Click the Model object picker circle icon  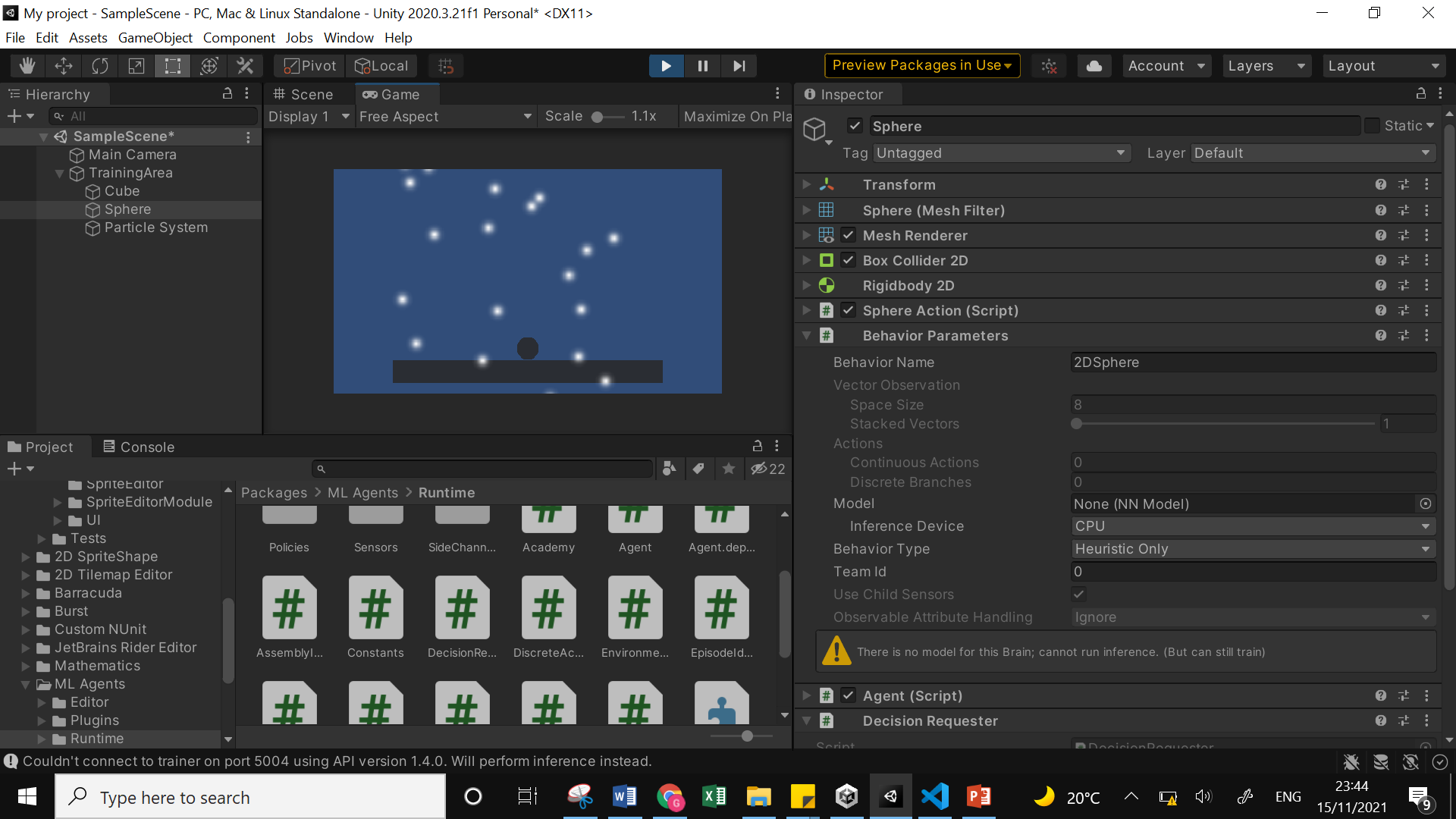(1425, 504)
